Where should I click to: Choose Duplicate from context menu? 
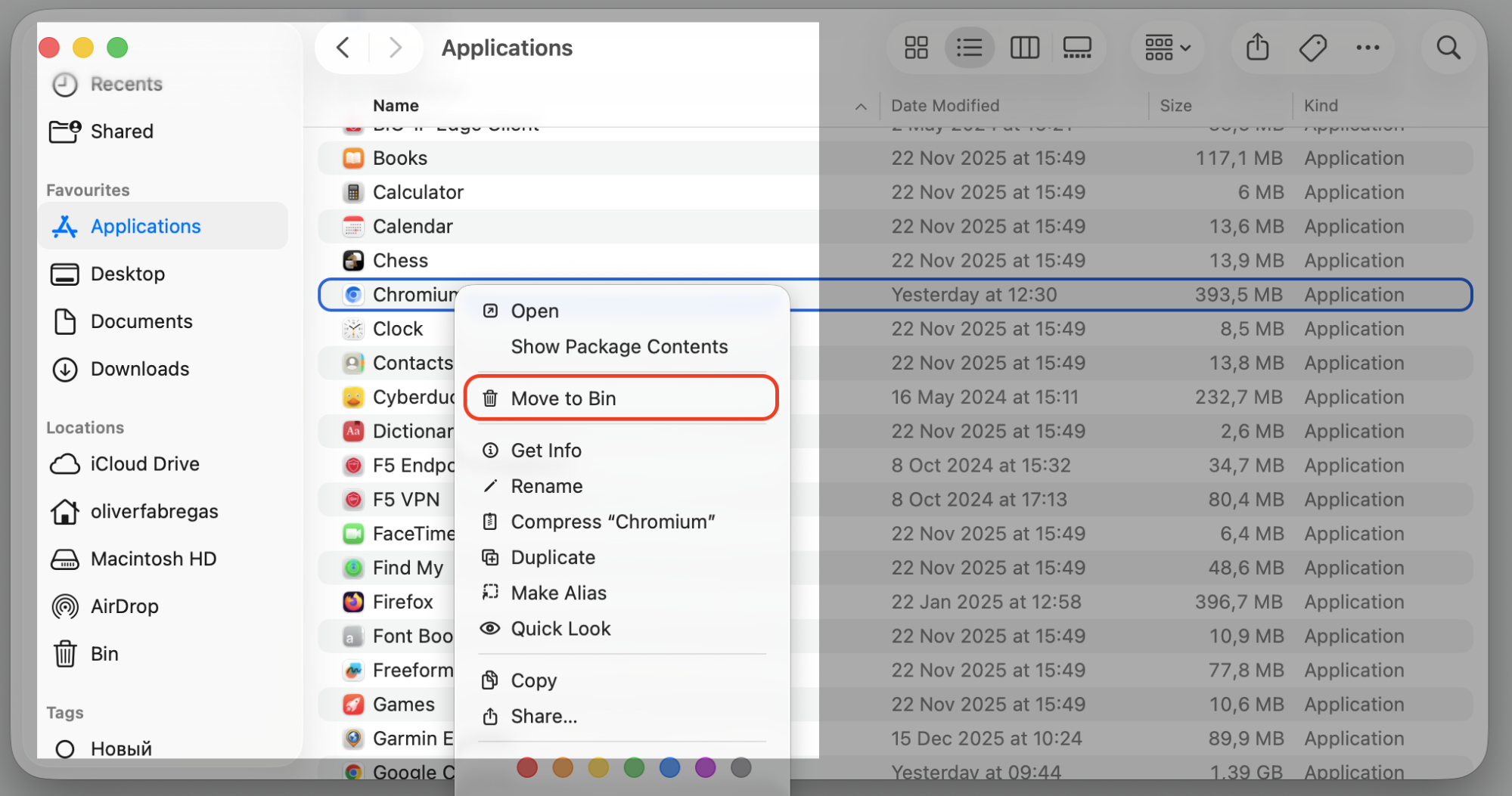coord(622,557)
